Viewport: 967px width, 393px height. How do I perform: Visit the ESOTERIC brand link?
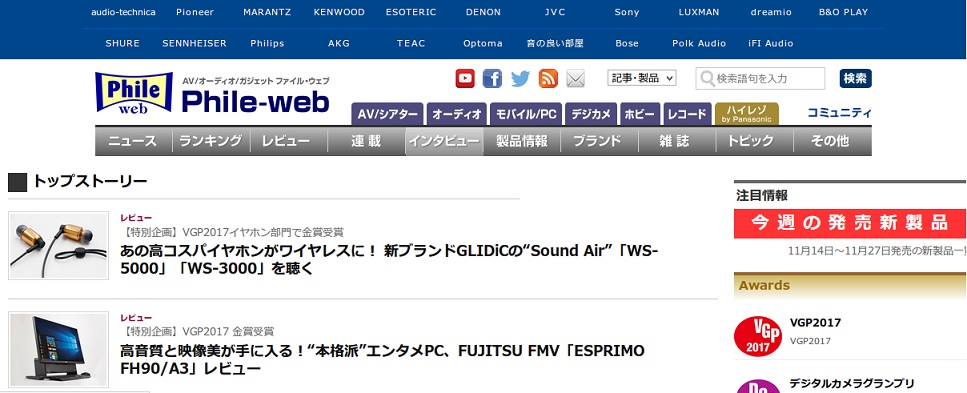[x=411, y=12]
